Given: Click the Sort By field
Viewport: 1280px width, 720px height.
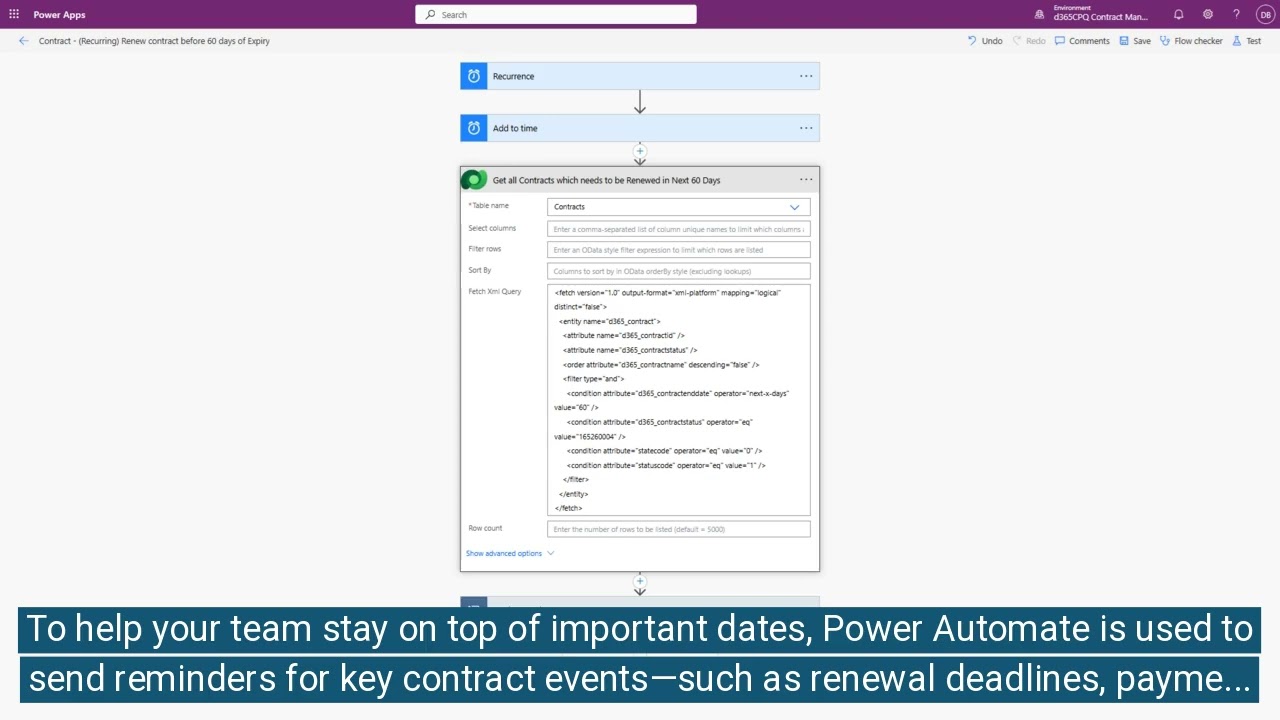Looking at the screenshot, I should point(679,271).
